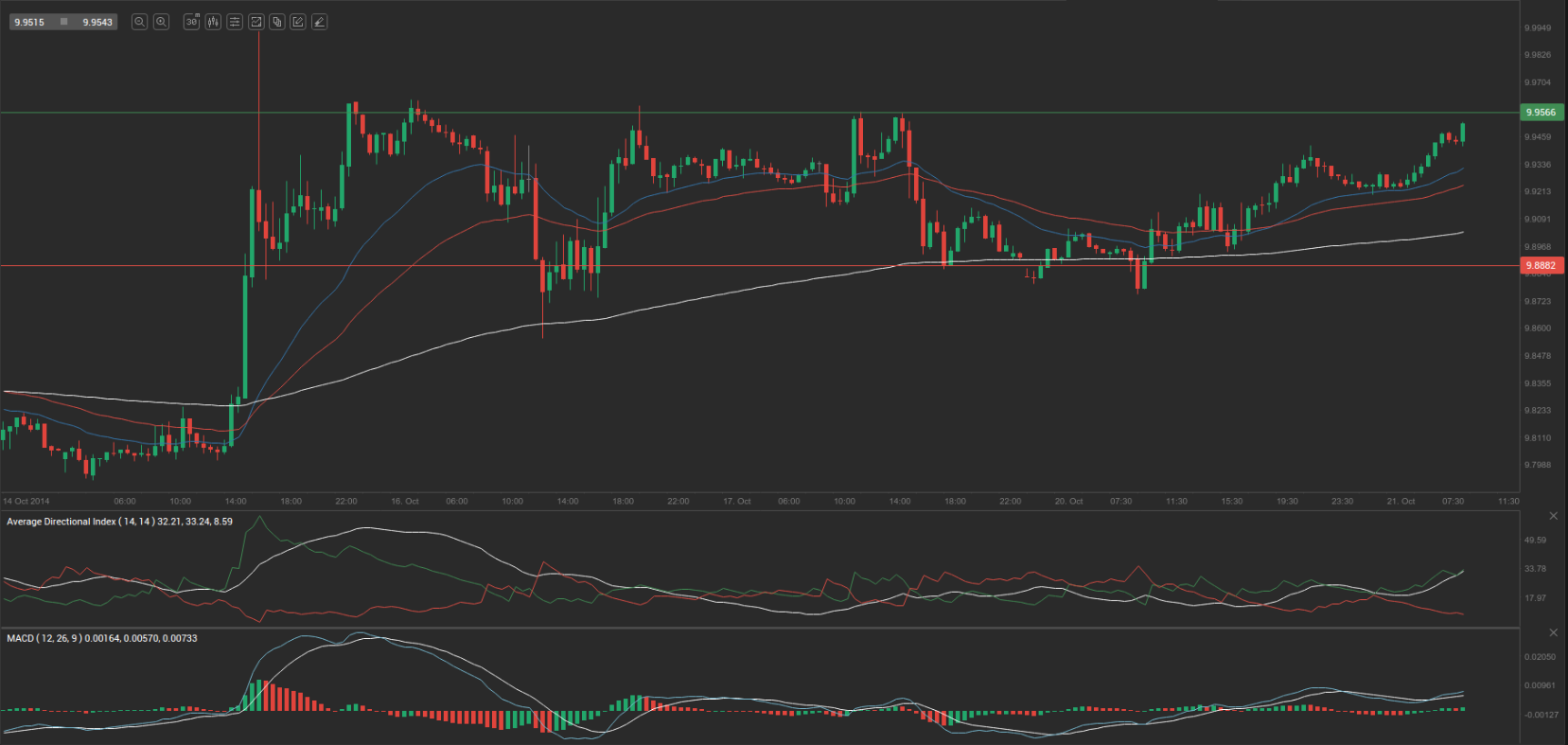Close the Average Directional Index panel
1568x745 pixels.
(1553, 516)
